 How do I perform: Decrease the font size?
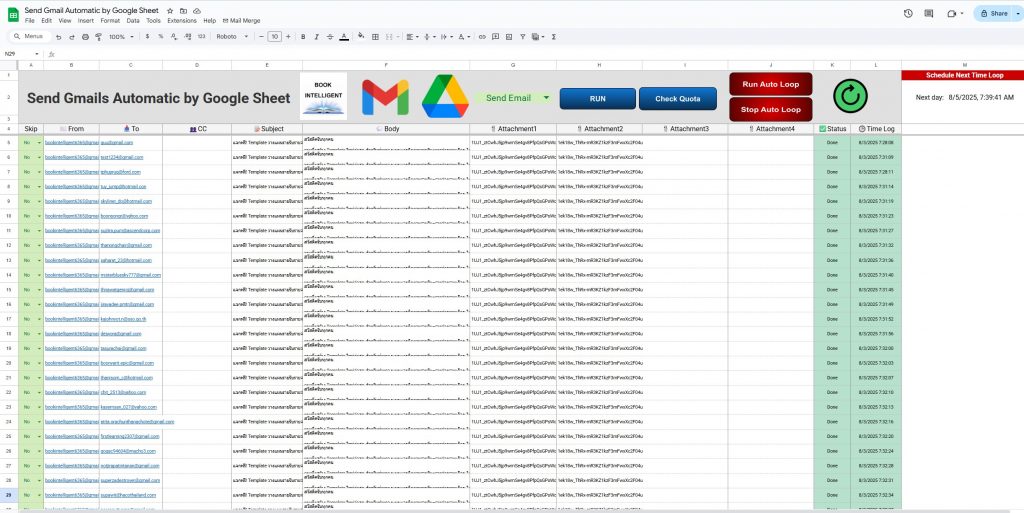coord(261,37)
